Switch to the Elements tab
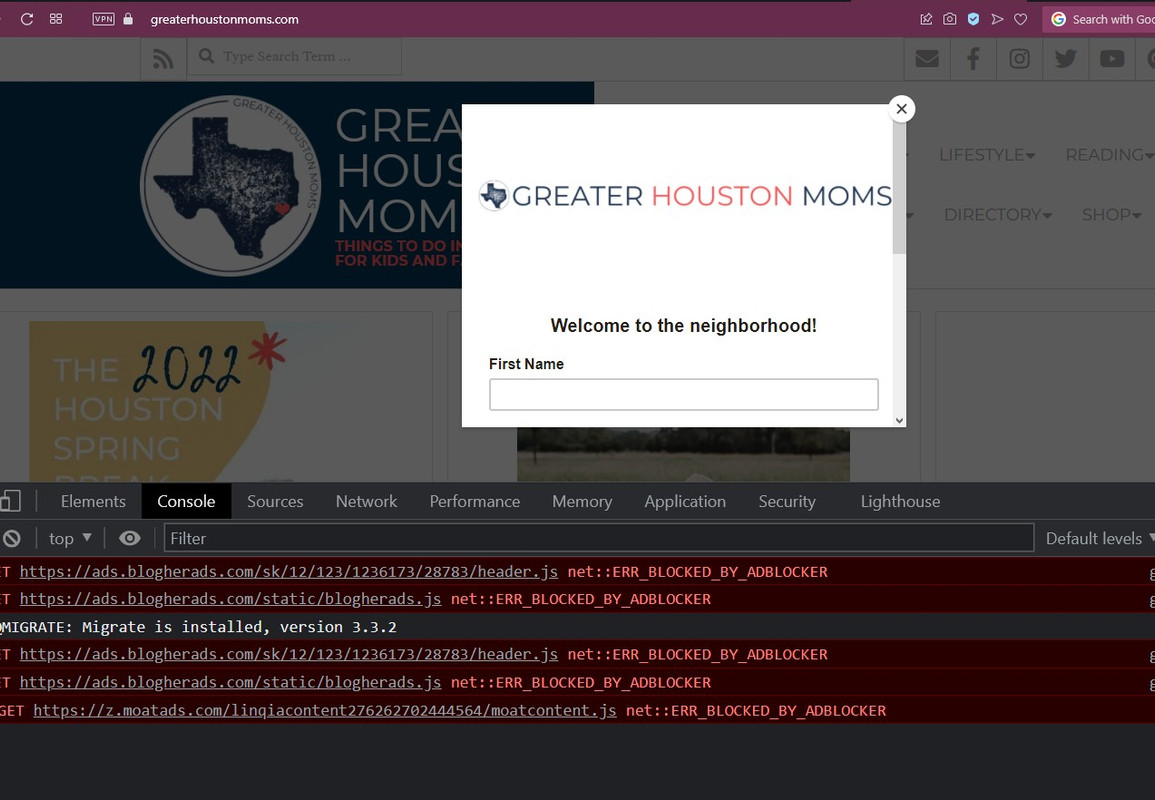 click(94, 502)
